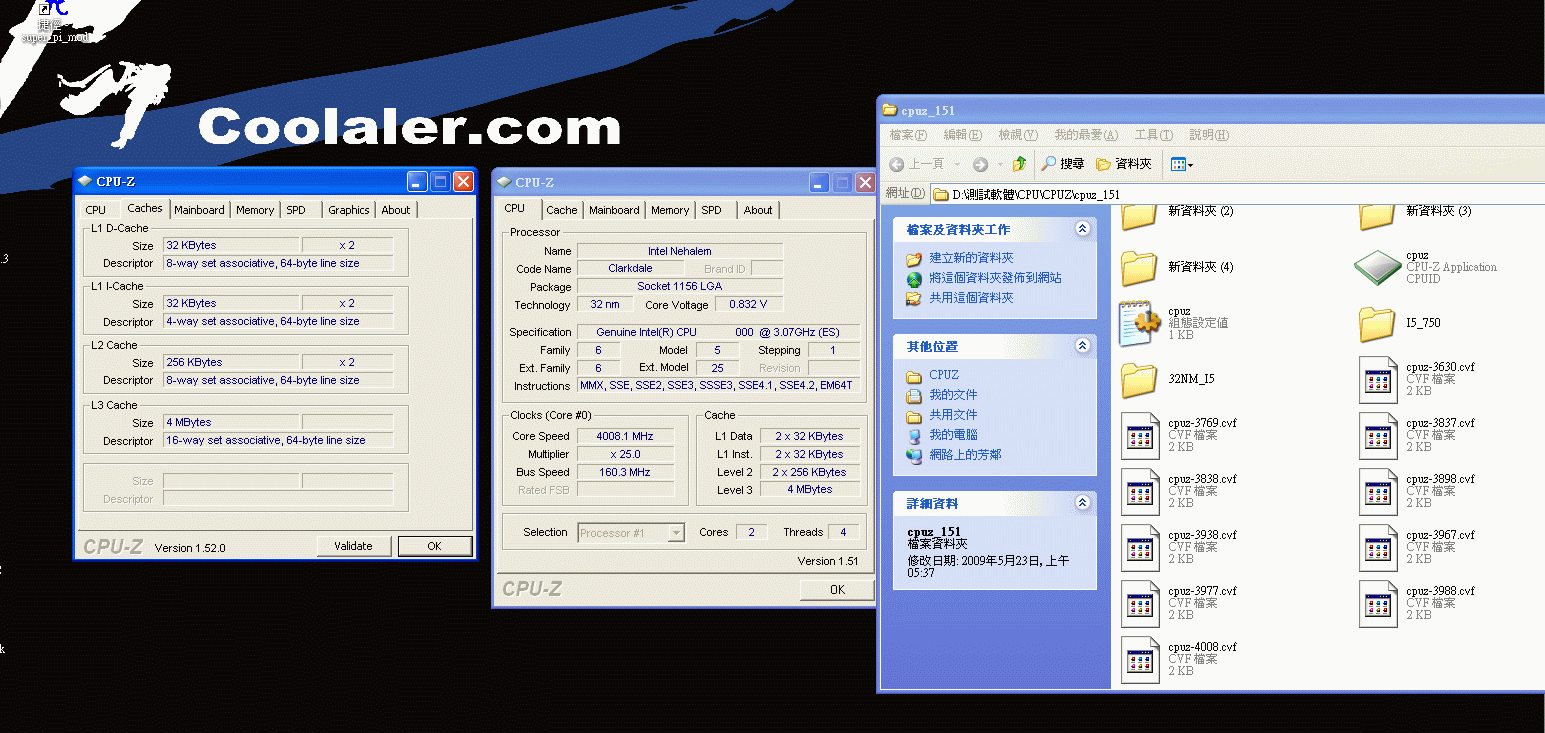The width and height of the screenshot is (1545, 733).
Task: Open the Back button history dropdown arrow
Action: (957, 164)
